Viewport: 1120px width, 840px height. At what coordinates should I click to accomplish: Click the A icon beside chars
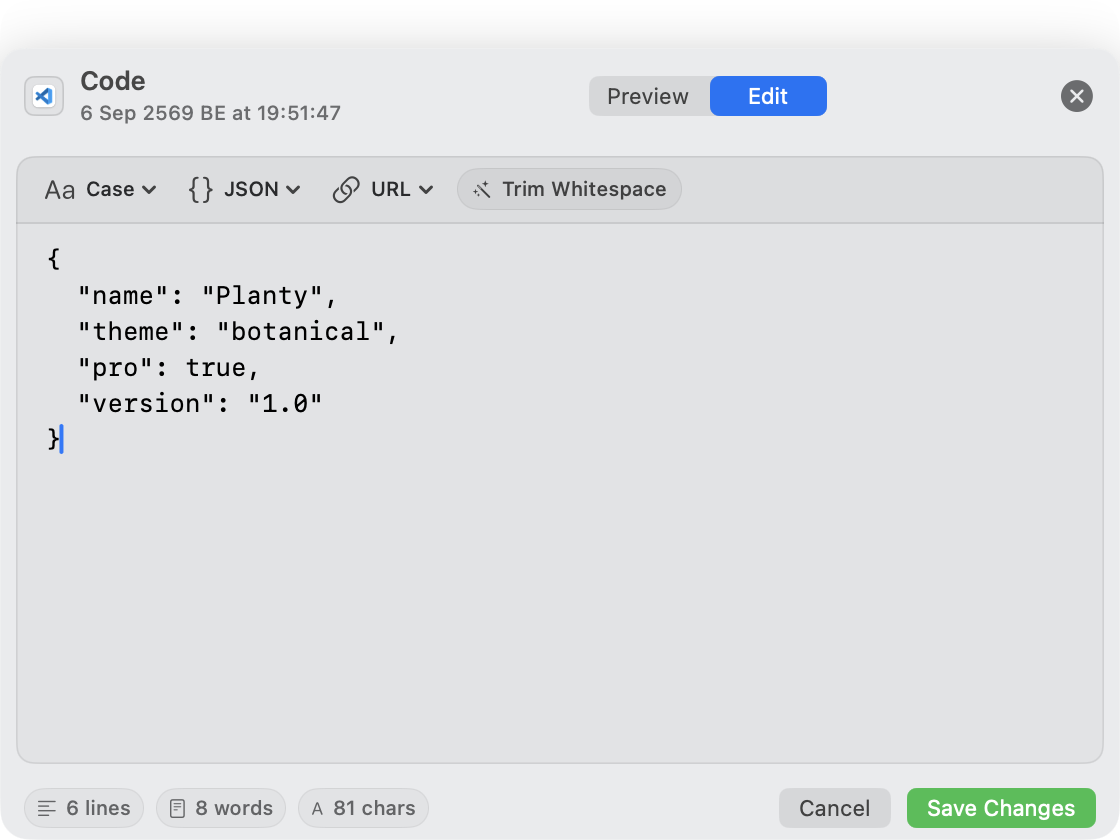click(x=317, y=809)
